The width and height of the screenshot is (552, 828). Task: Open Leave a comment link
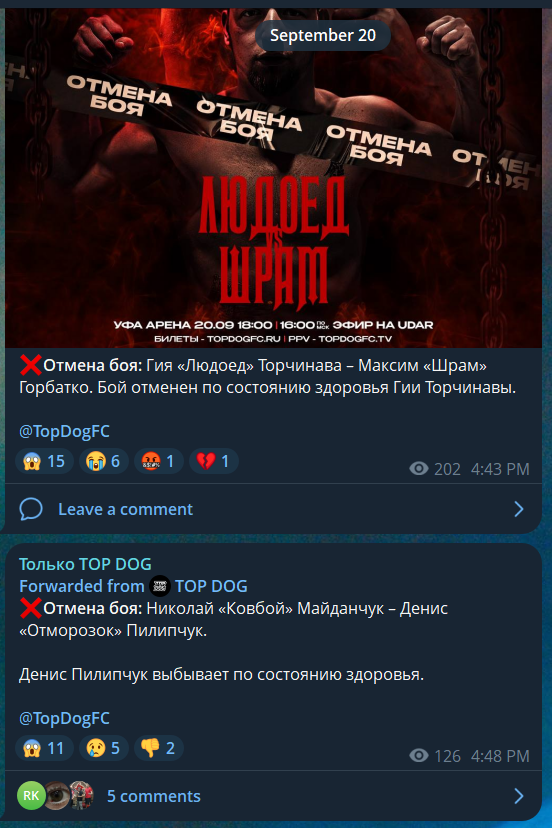click(x=125, y=509)
